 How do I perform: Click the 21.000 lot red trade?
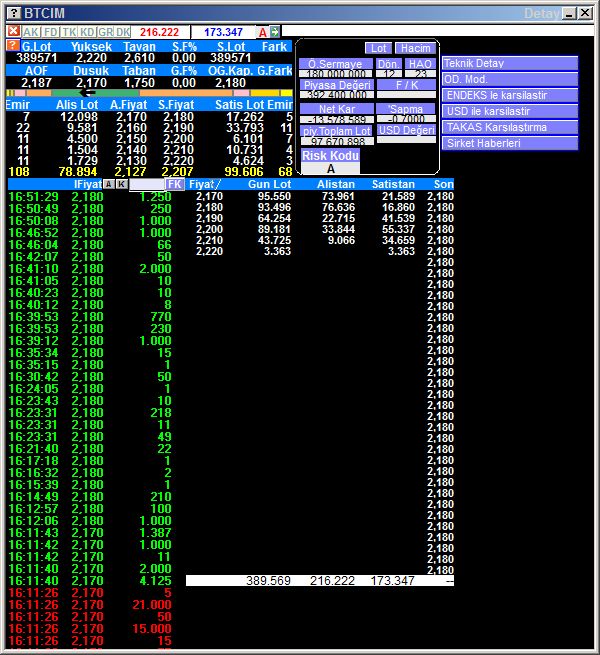coord(90,604)
